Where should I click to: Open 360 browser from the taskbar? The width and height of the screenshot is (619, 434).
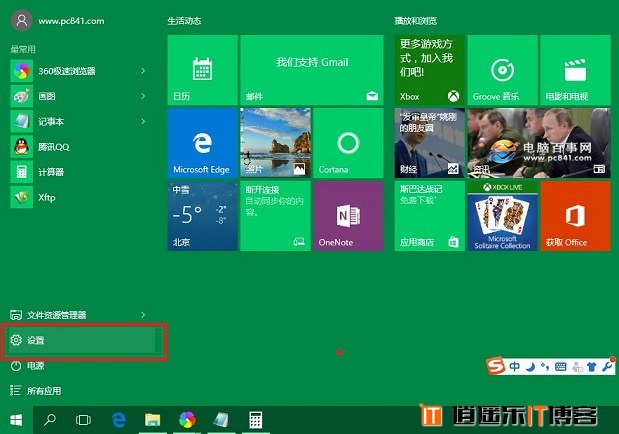tap(187, 420)
